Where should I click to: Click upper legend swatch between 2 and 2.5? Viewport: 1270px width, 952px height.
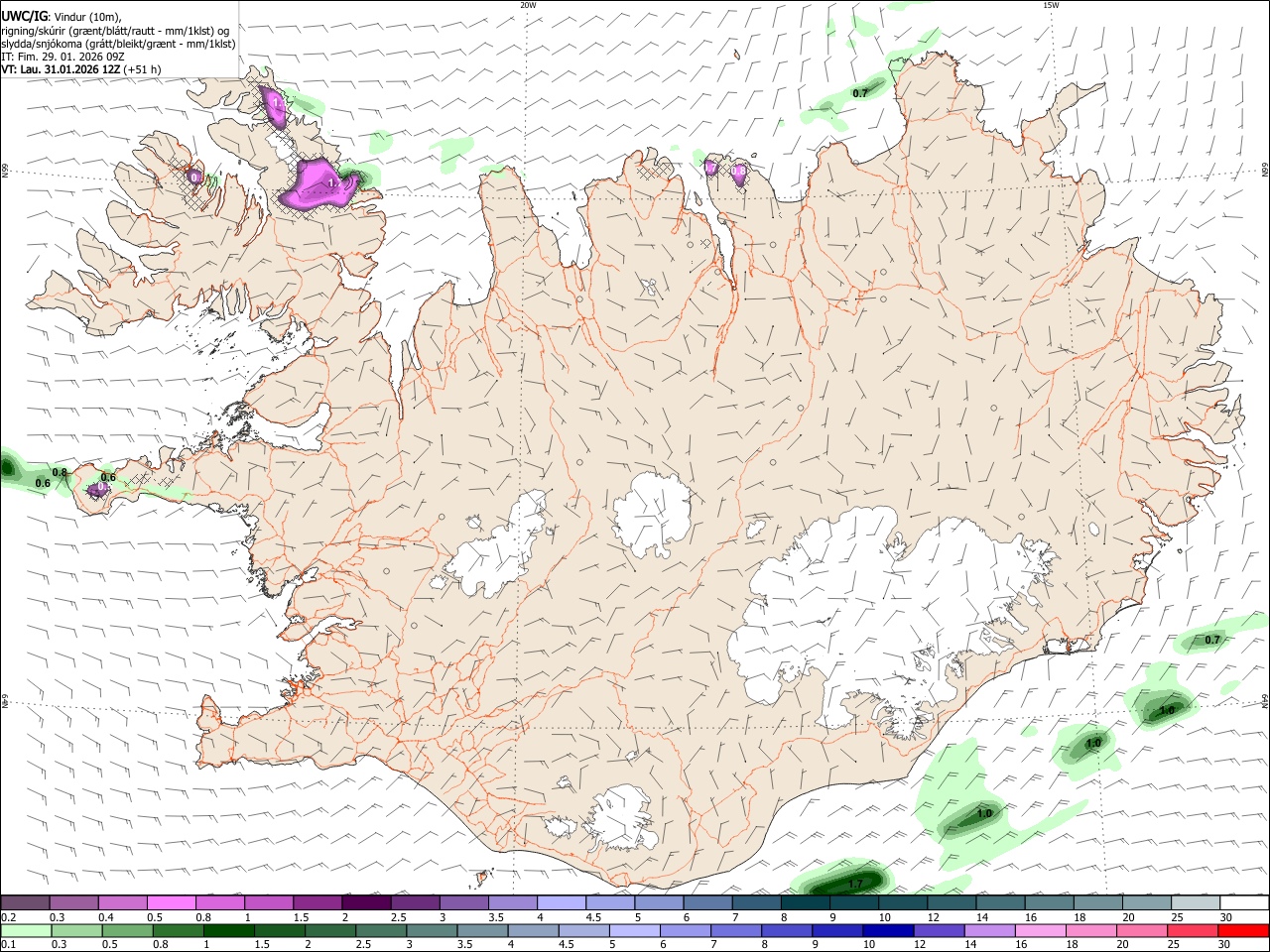coord(365,902)
